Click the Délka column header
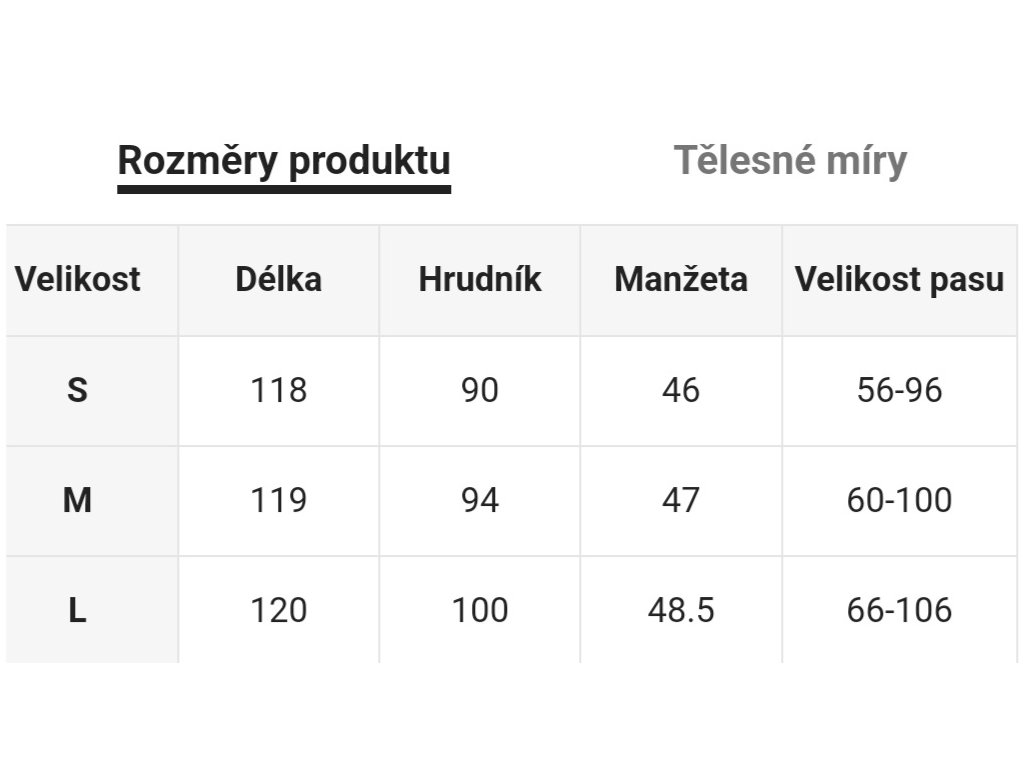 tap(279, 280)
